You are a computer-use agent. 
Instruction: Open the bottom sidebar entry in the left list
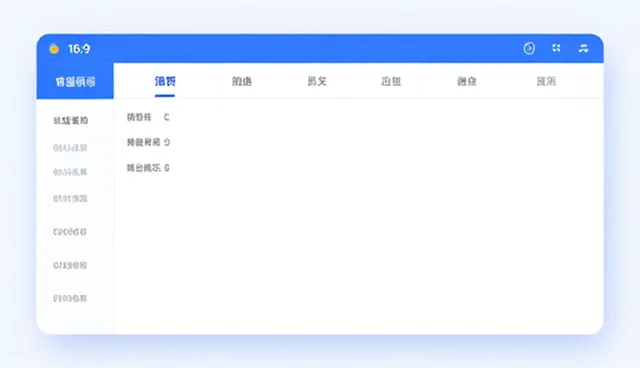[x=70, y=298]
